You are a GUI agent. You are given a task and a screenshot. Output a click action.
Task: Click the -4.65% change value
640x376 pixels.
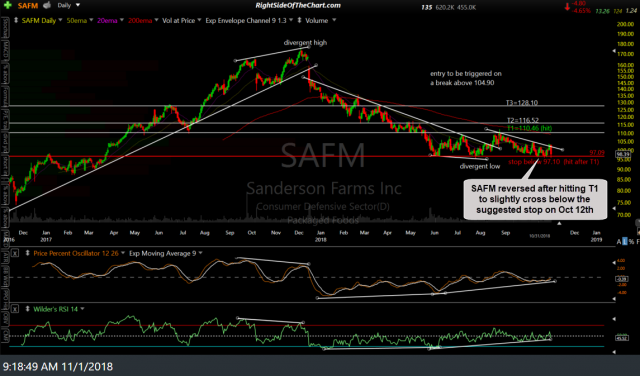coord(582,11)
